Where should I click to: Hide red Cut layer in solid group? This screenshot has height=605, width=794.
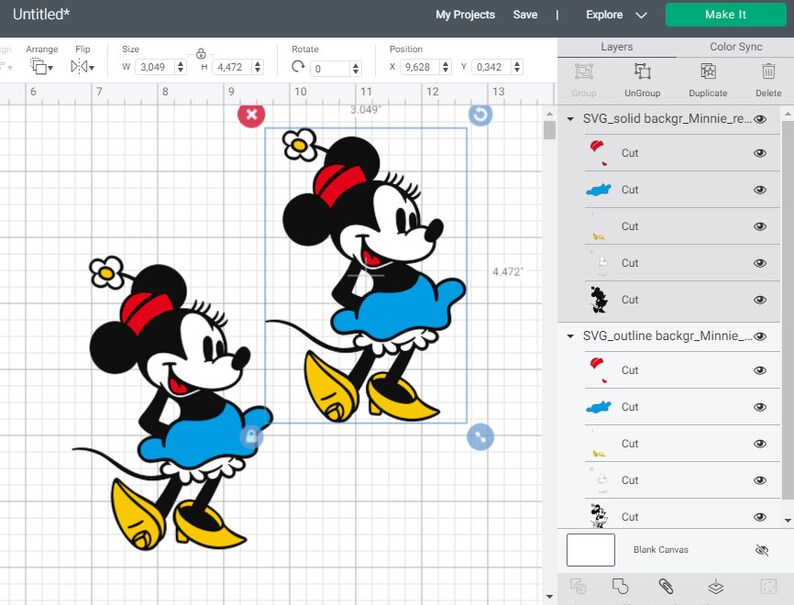pyautogui.click(x=760, y=153)
